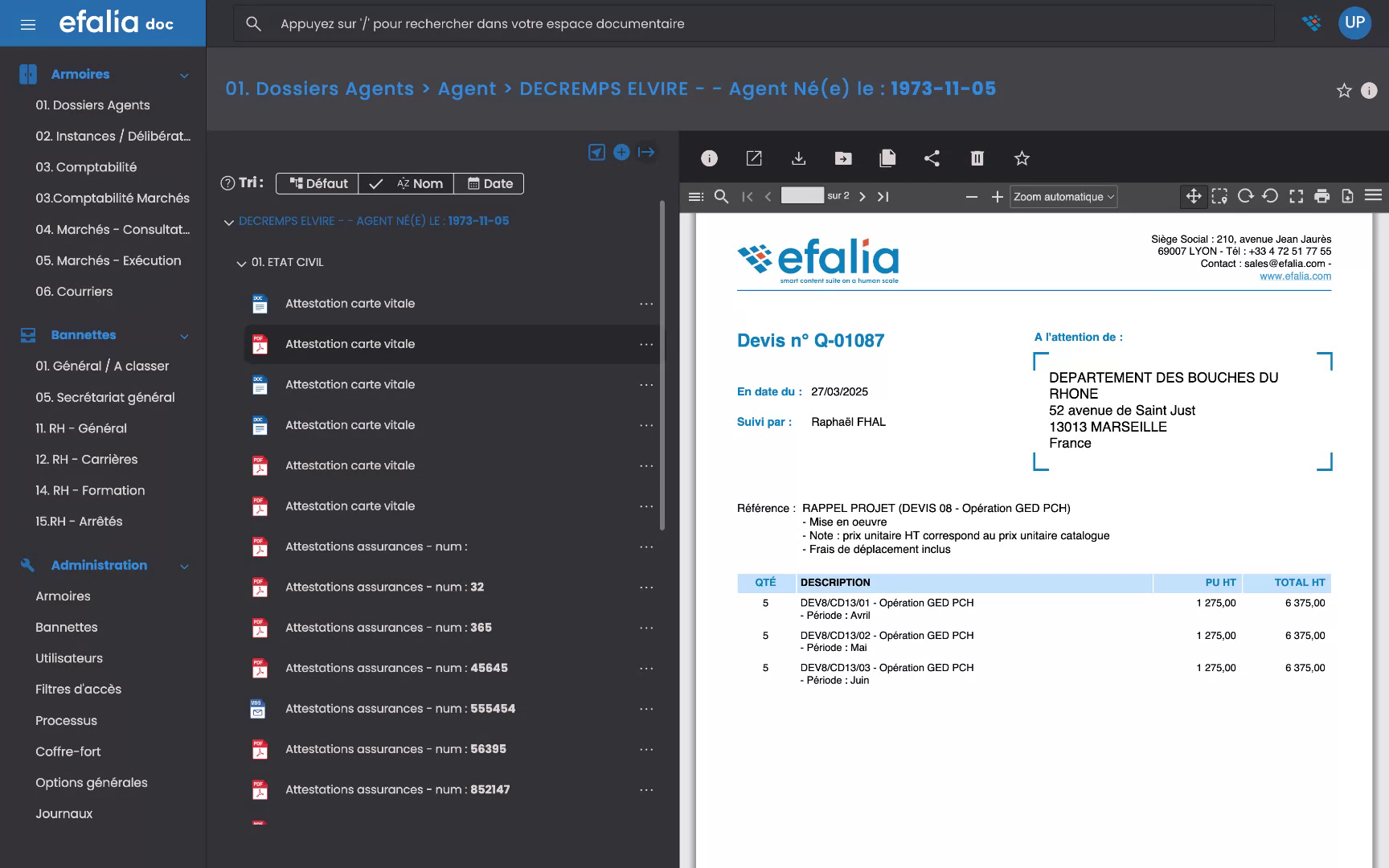Toggle the PDF thumbnails sidebar
Image resolution: width=1389 pixels, height=868 pixels.
695,196
